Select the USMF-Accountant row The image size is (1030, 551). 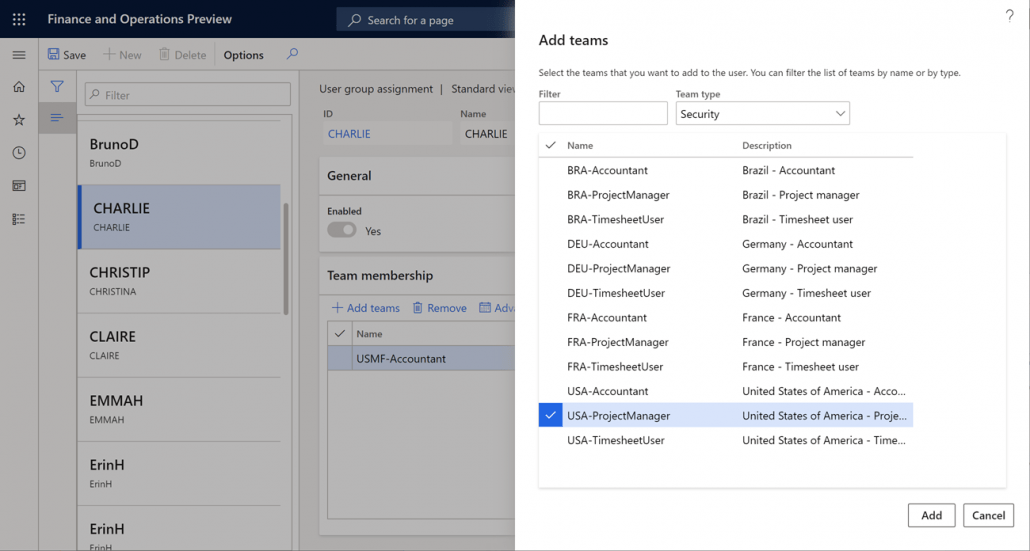[x=421, y=359]
